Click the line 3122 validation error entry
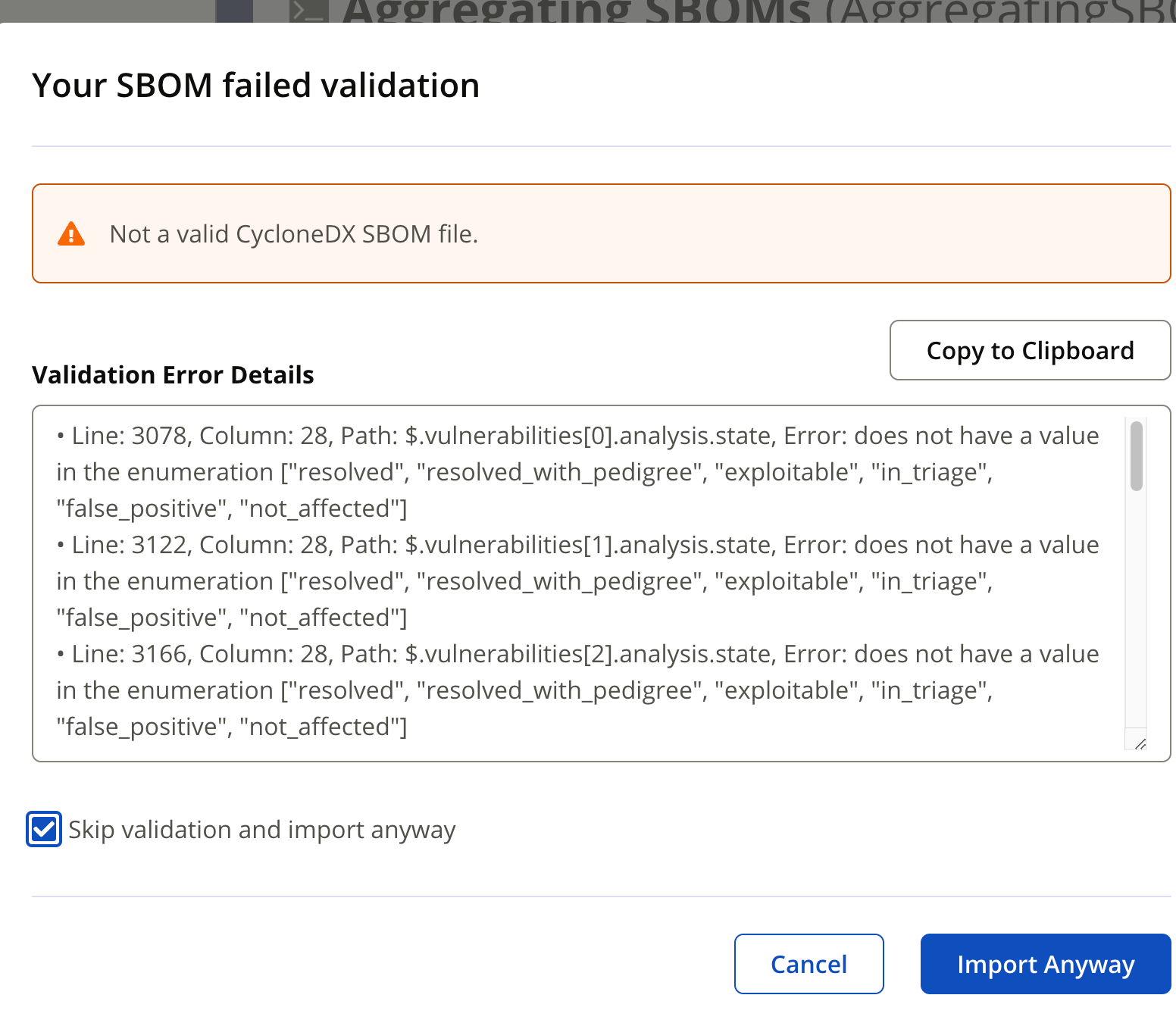Image resolution: width=1176 pixels, height=1020 pixels. point(577,580)
